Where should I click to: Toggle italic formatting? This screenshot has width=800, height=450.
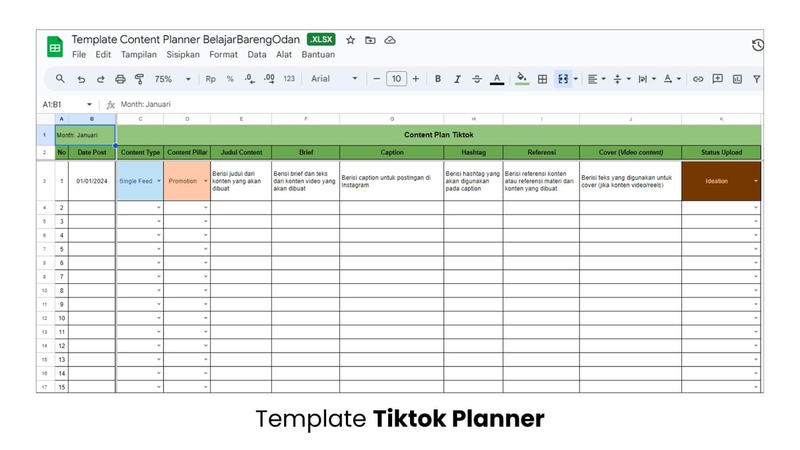click(457, 79)
